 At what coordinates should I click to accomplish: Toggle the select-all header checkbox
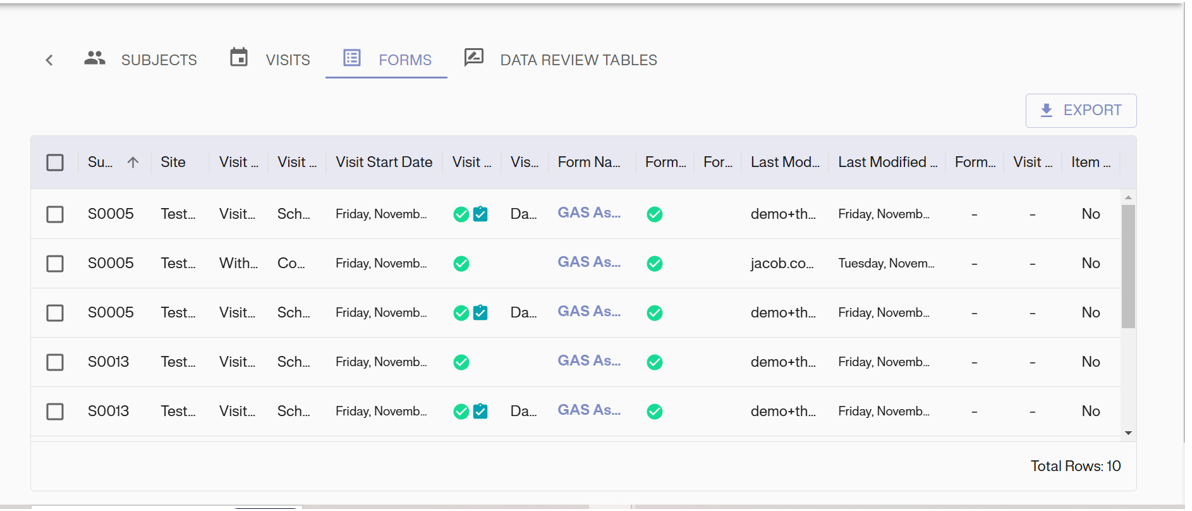[55, 162]
